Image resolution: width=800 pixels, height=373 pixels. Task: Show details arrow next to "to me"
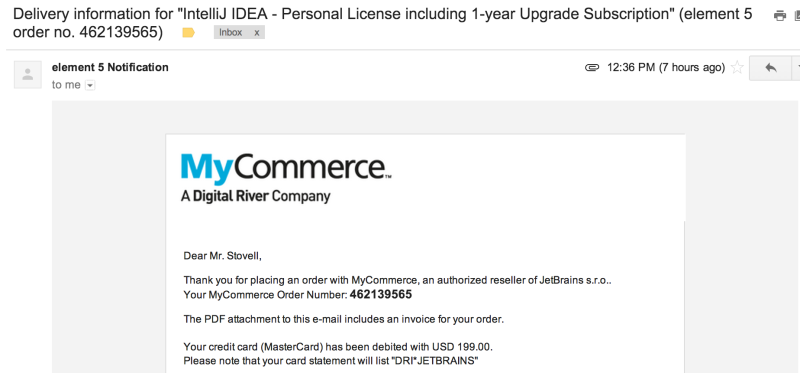[90, 86]
